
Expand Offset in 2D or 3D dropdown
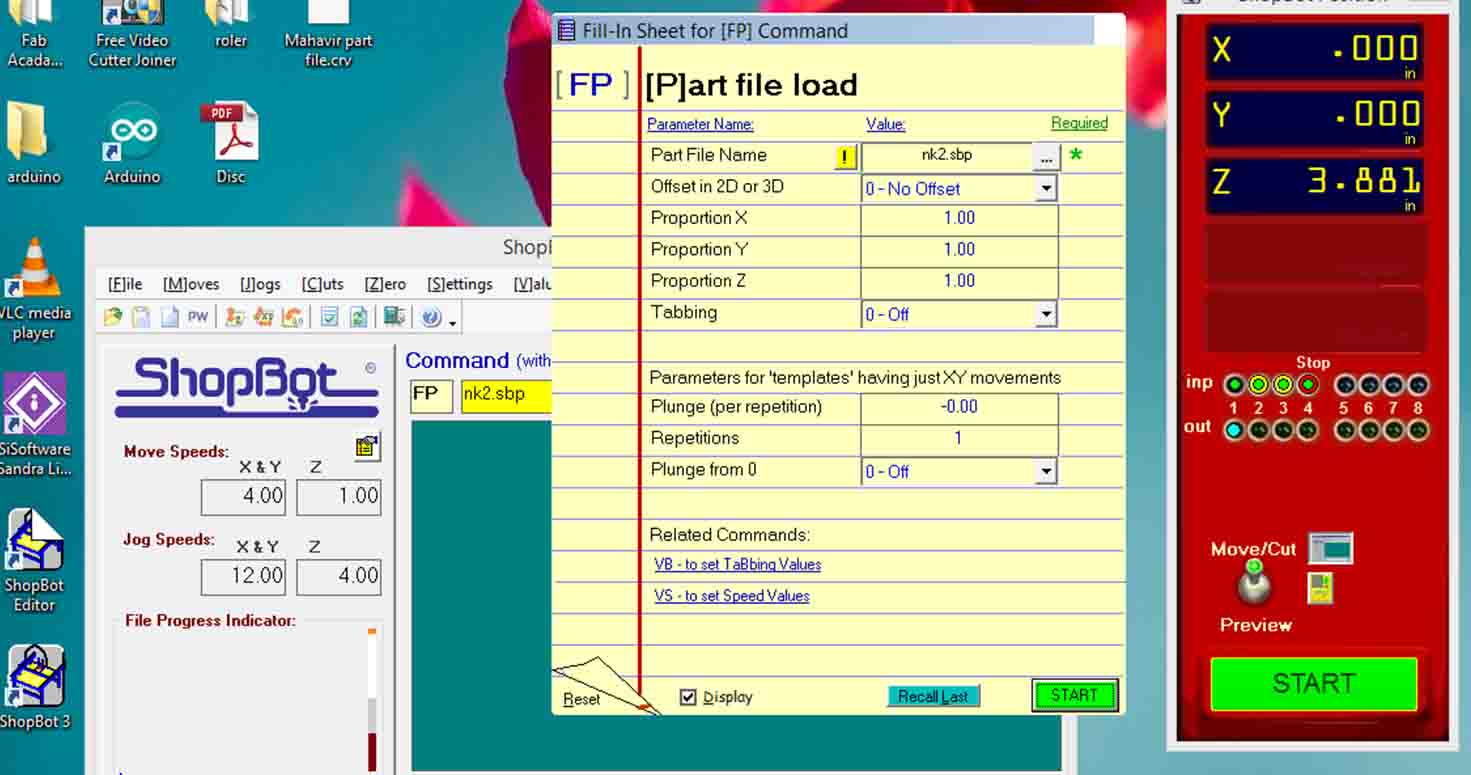(x=1046, y=188)
